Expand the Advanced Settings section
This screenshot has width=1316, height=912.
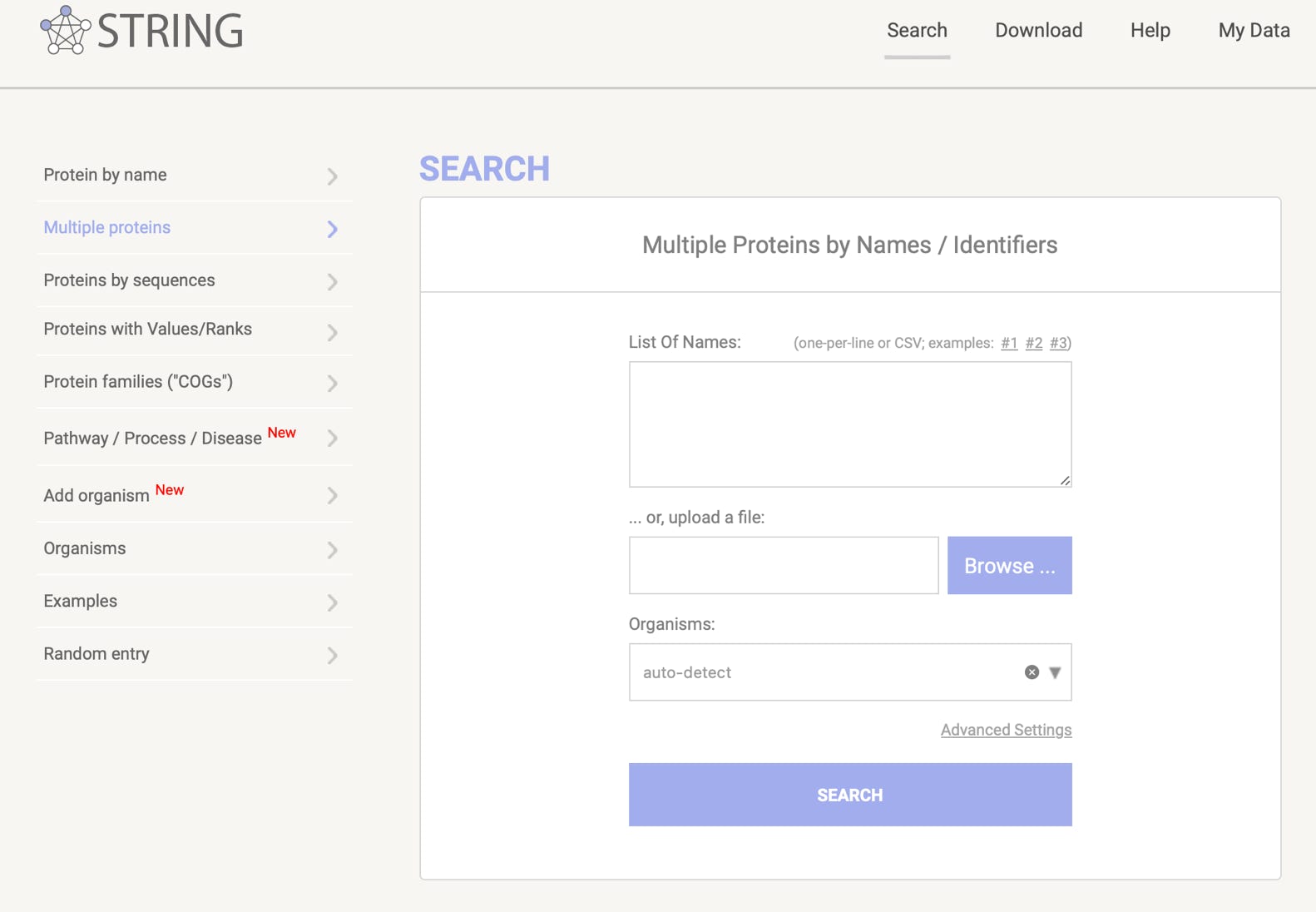click(1006, 730)
